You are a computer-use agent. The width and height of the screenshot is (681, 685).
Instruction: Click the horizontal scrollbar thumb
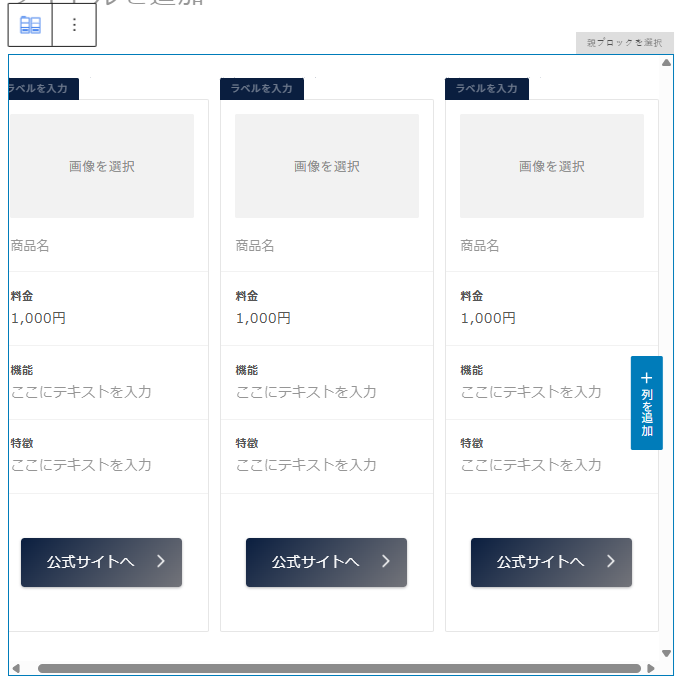(x=338, y=668)
